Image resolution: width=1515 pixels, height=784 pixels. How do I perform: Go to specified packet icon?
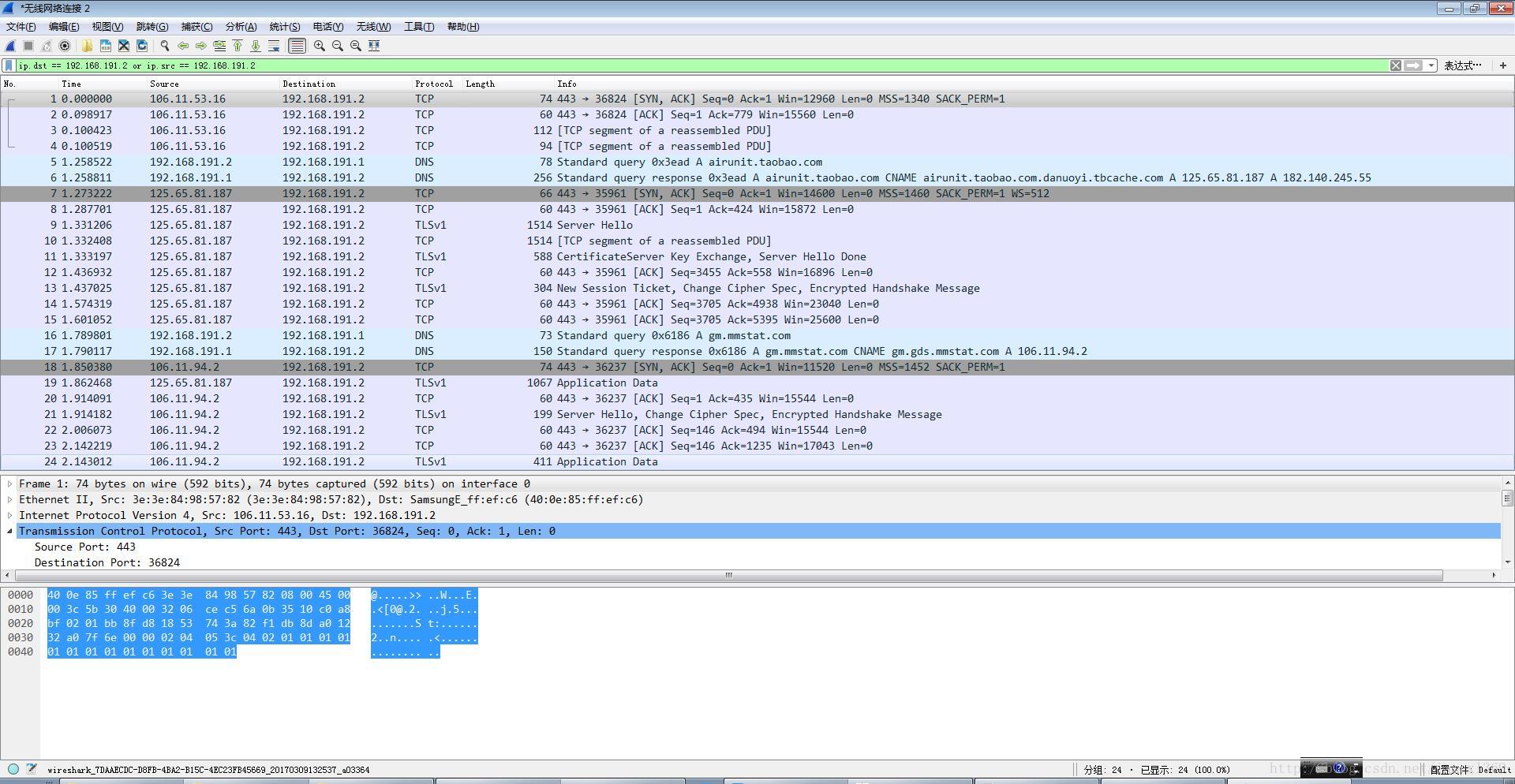219,46
